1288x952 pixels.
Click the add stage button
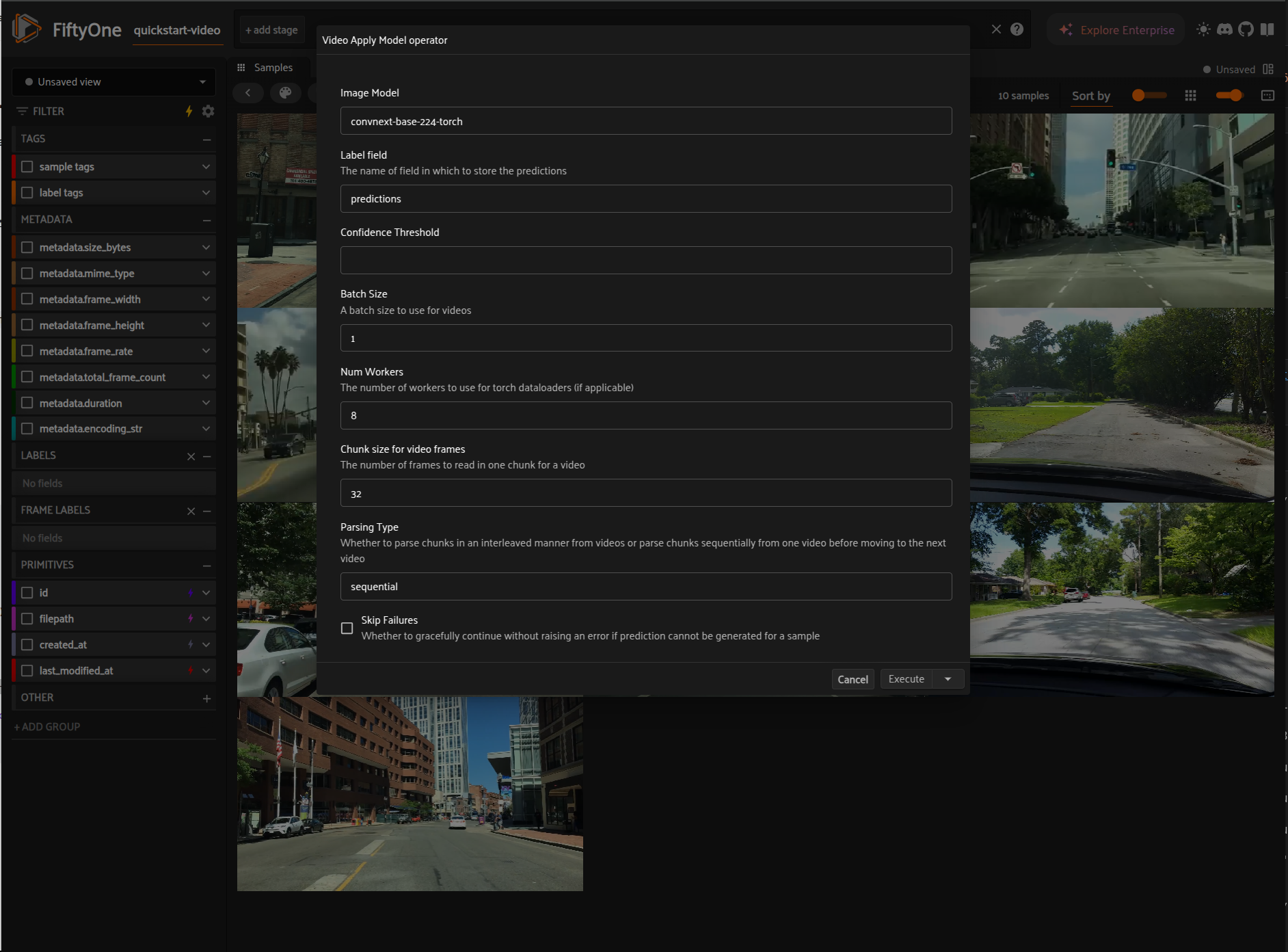[272, 30]
